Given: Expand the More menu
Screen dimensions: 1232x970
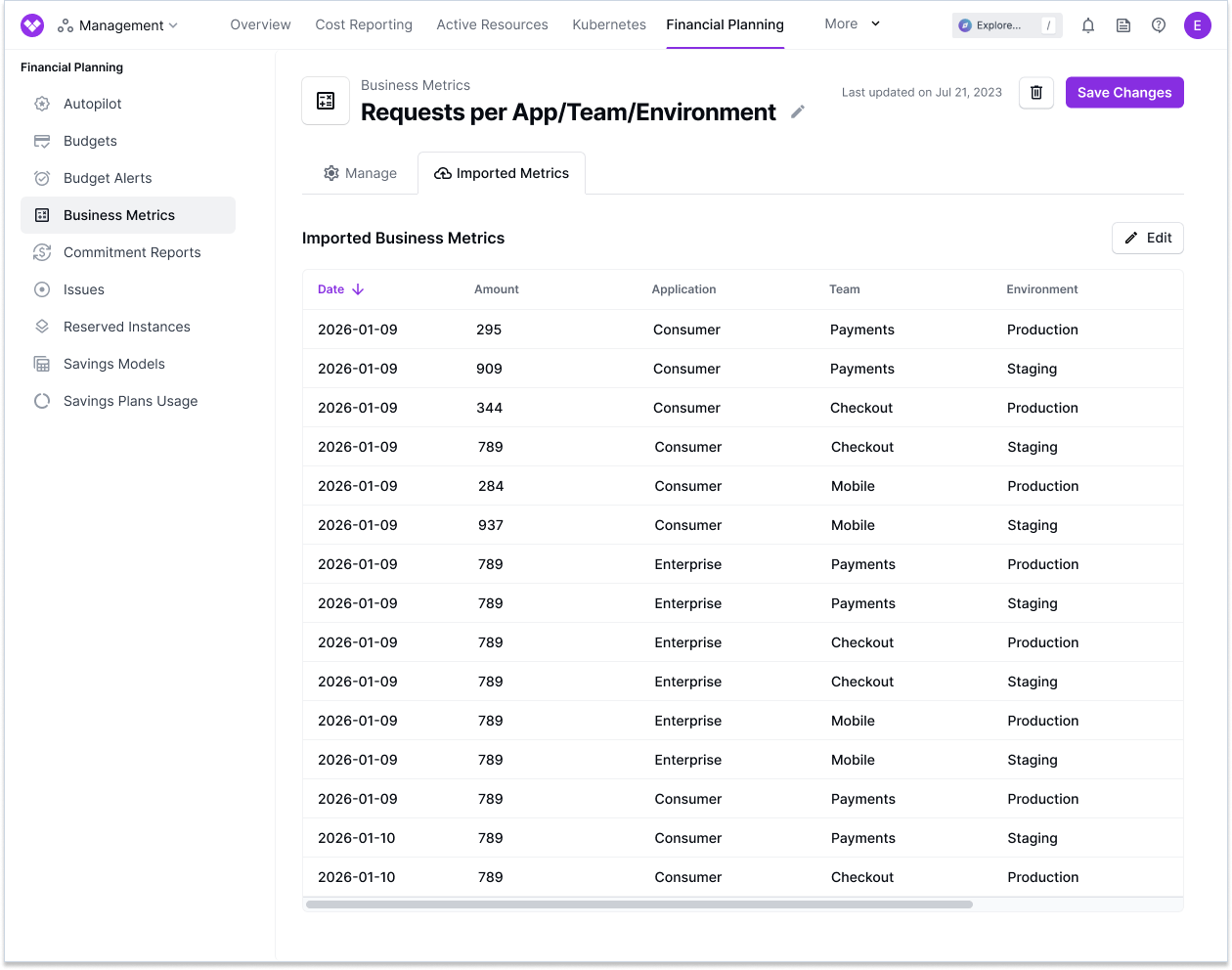Looking at the screenshot, I should (x=852, y=23).
